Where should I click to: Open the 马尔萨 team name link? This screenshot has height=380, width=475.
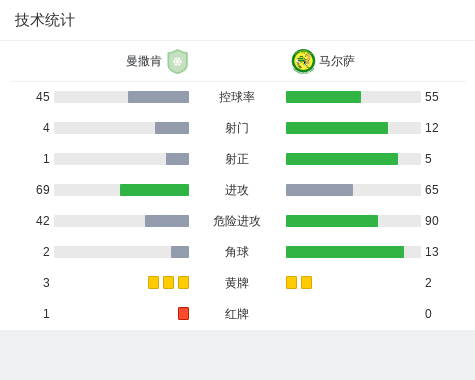337,61
